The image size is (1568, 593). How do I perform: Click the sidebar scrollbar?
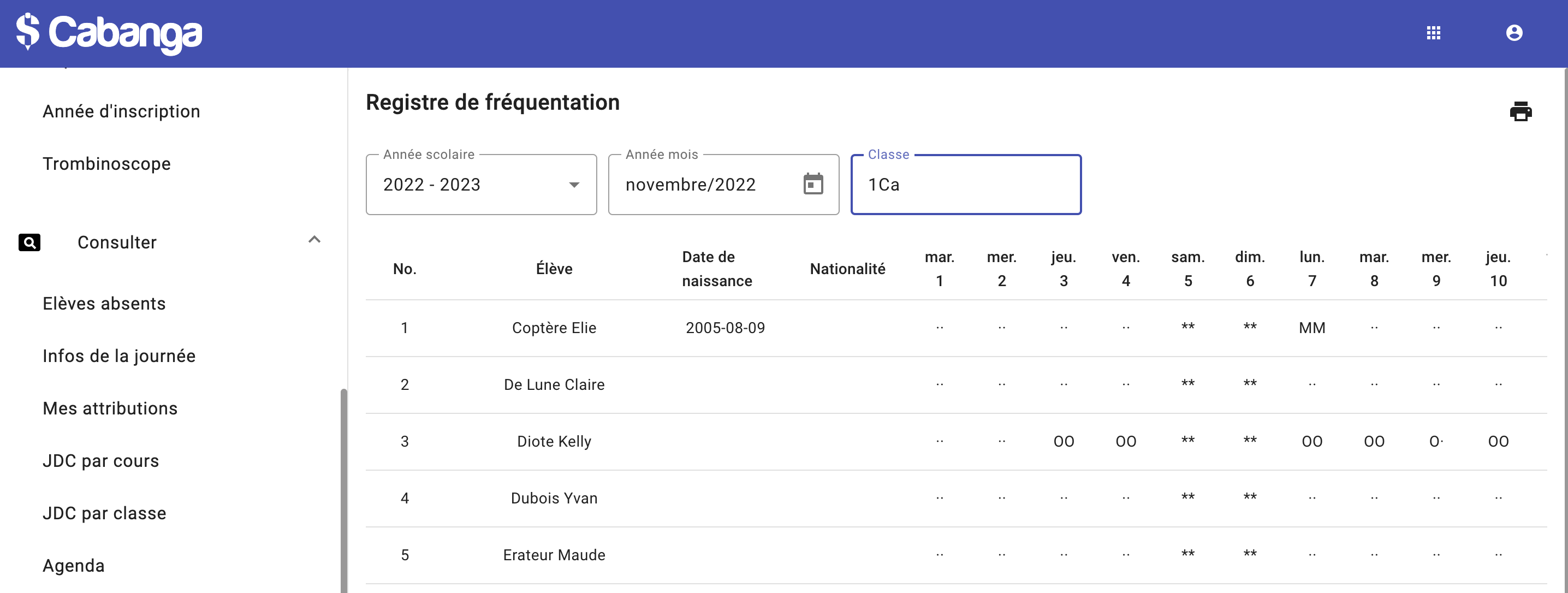343,490
